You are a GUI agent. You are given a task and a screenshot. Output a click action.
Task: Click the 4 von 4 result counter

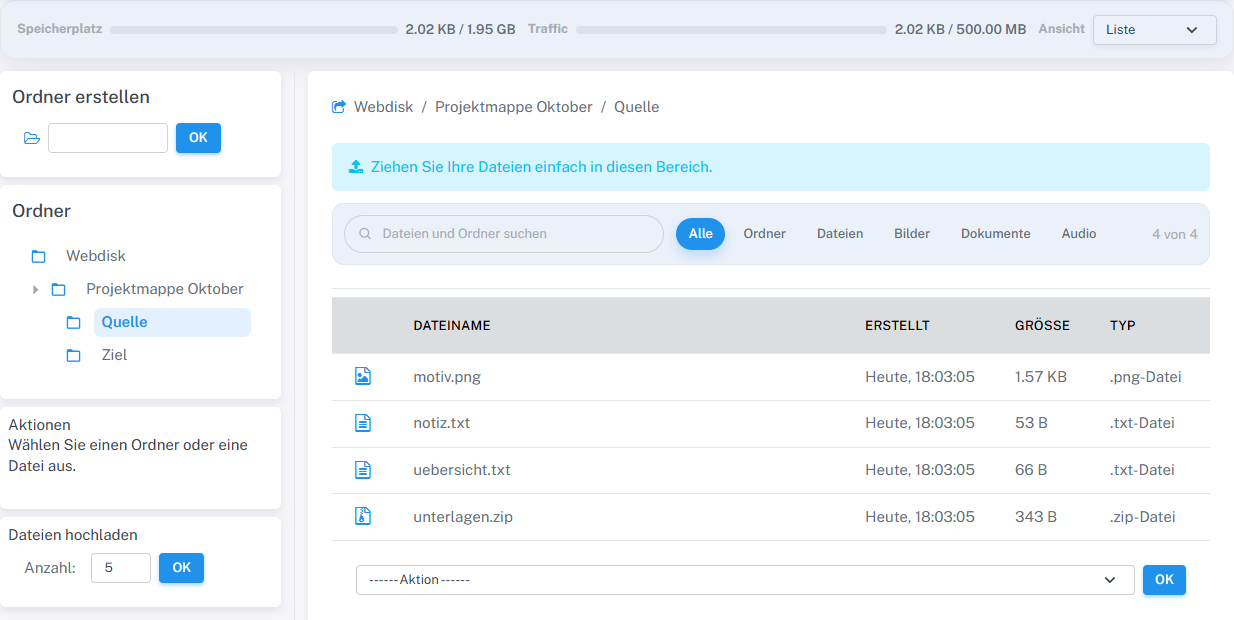tap(1174, 234)
